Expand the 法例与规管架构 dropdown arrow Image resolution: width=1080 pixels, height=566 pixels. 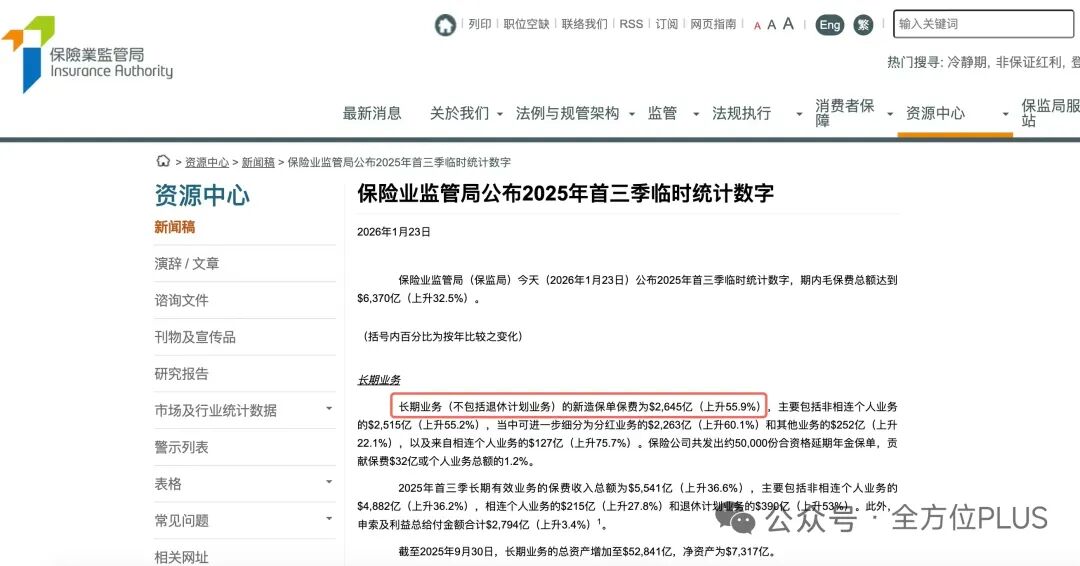pyautogui.click(x=632, y=114)
